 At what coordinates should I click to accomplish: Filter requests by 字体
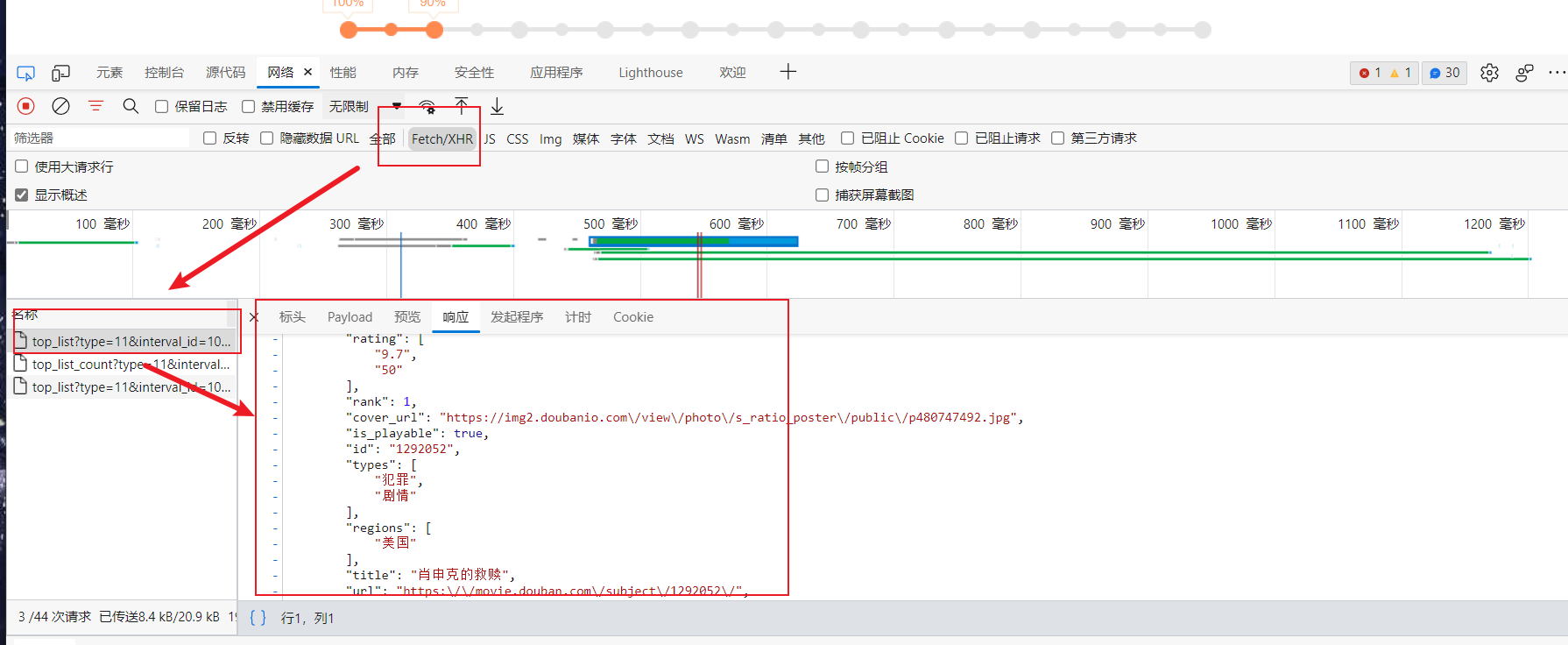pos(624,138)
